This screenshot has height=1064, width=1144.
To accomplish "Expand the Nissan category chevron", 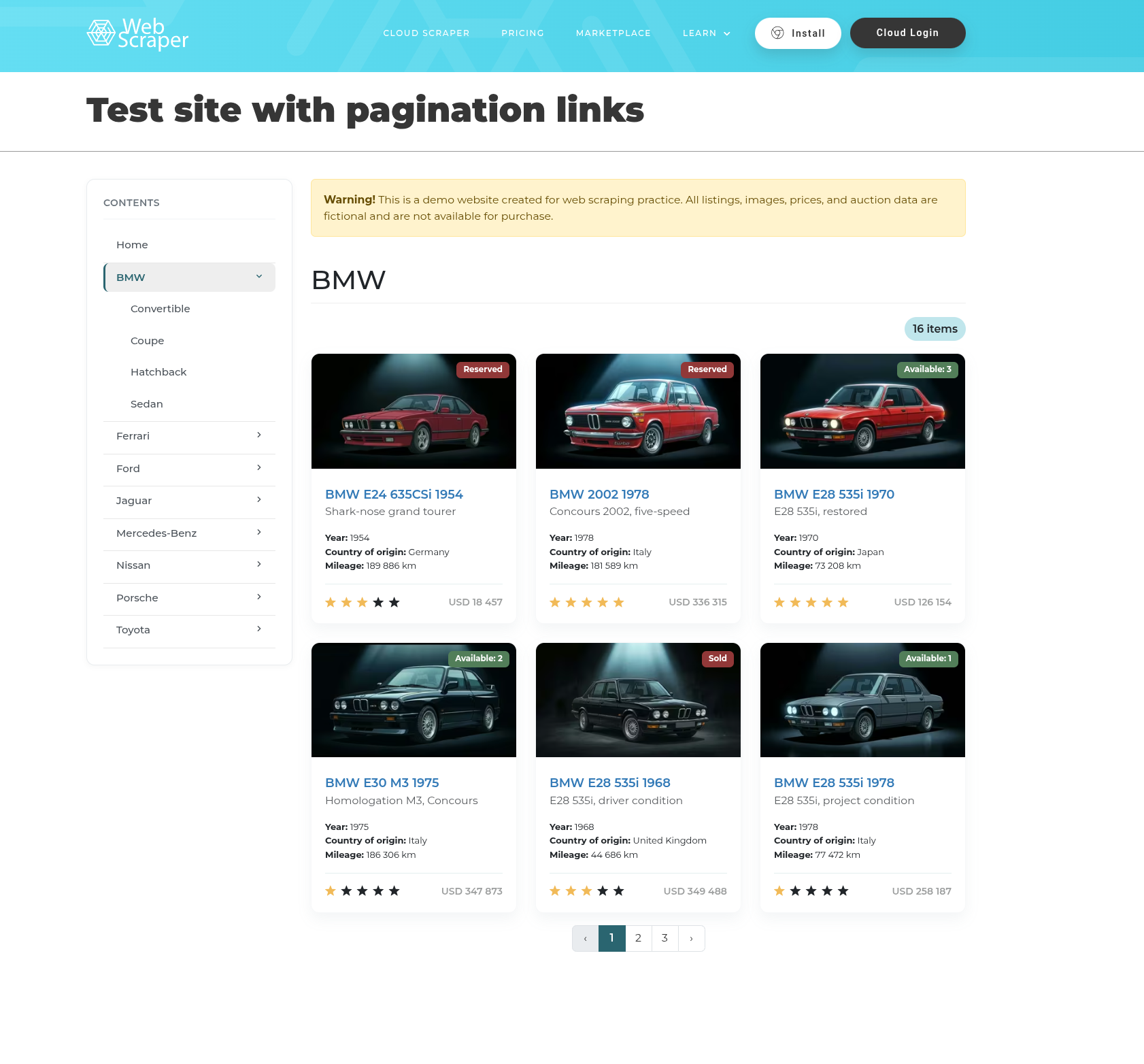I will (259, 565).
